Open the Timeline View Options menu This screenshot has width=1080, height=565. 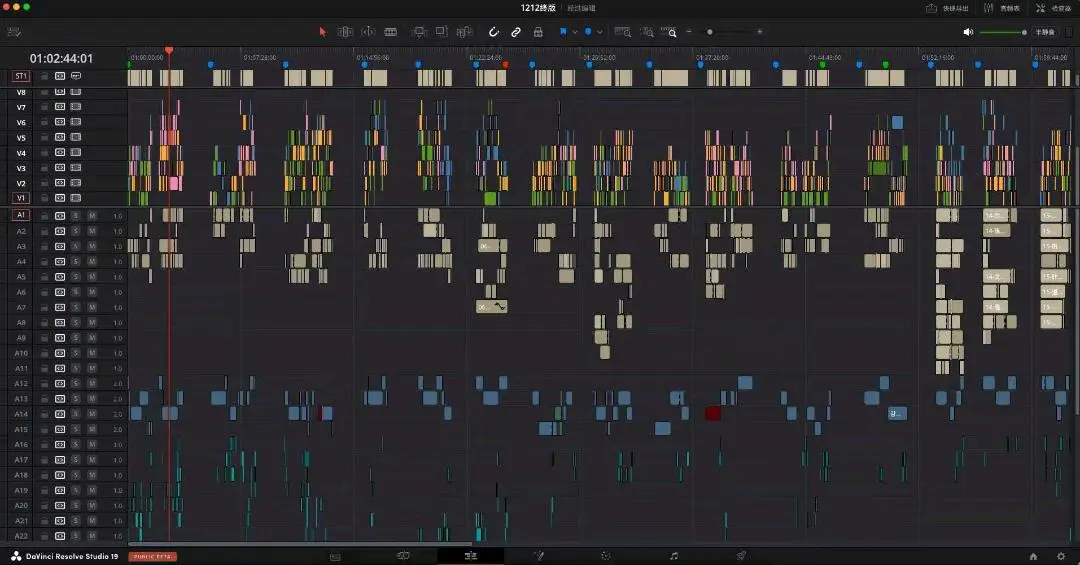[x=14, y=32]
